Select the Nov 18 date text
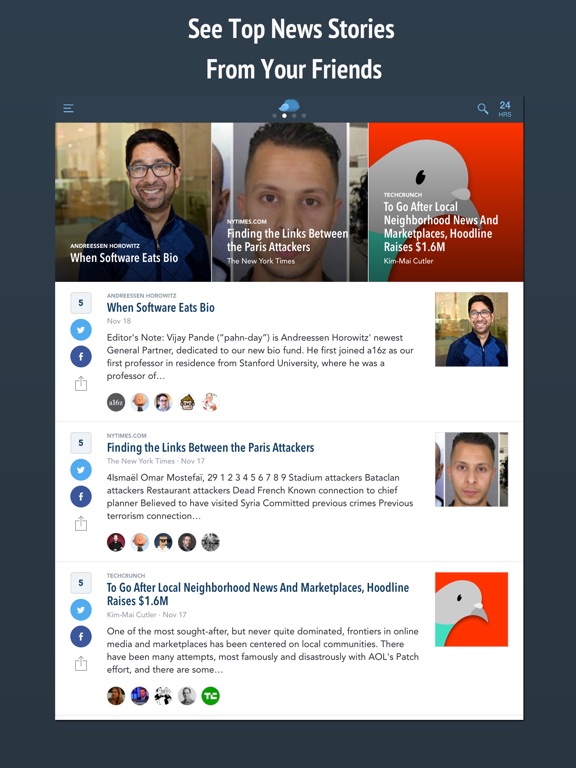Viewport: 576px width, 768px height. pyautogui.click(x=119, y=321)
